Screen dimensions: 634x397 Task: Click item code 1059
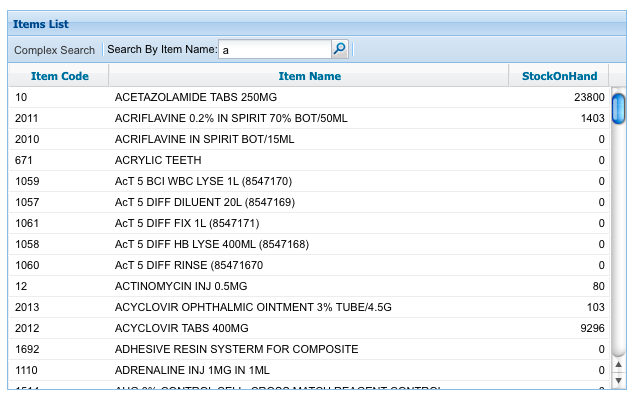point(27,181)
